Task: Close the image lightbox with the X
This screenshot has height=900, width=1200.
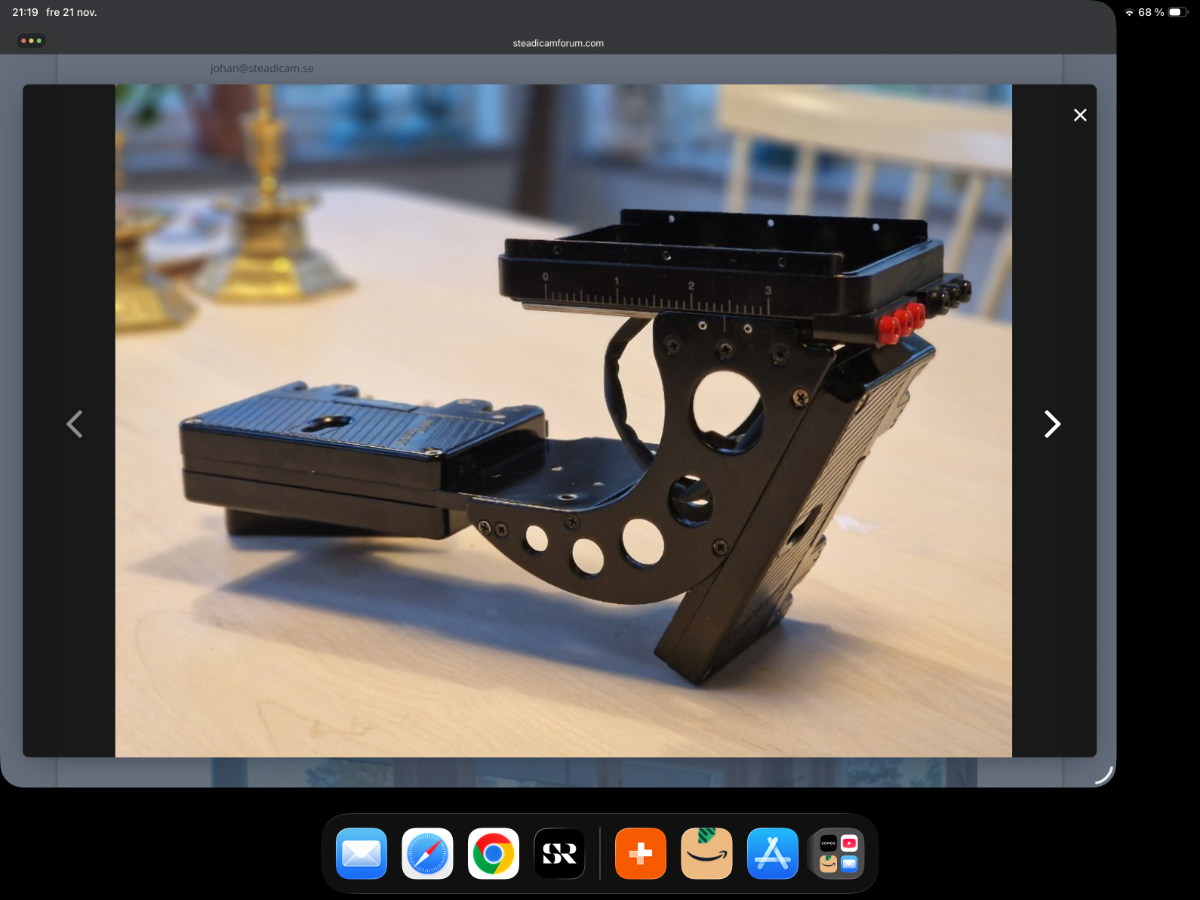Action: (x=1080, y=115)
